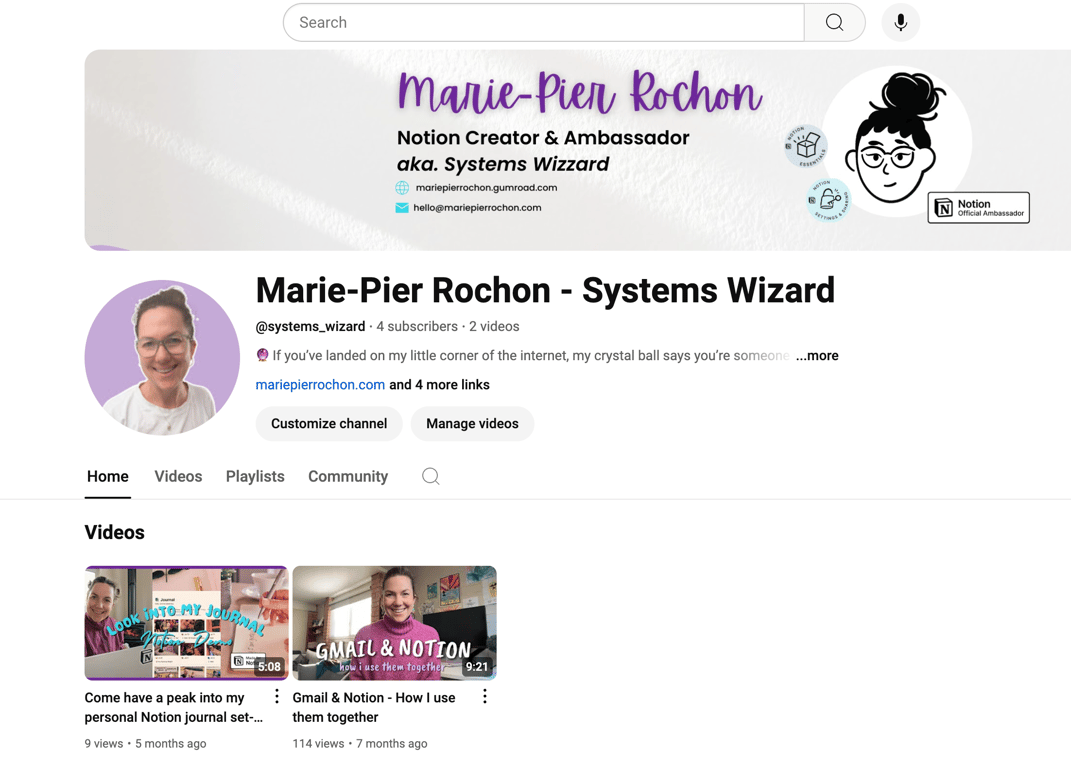Click the 5:08 duration badge
Viewport: 1071px width, 768px height.
pyautogui.click(x=269, y=666)
